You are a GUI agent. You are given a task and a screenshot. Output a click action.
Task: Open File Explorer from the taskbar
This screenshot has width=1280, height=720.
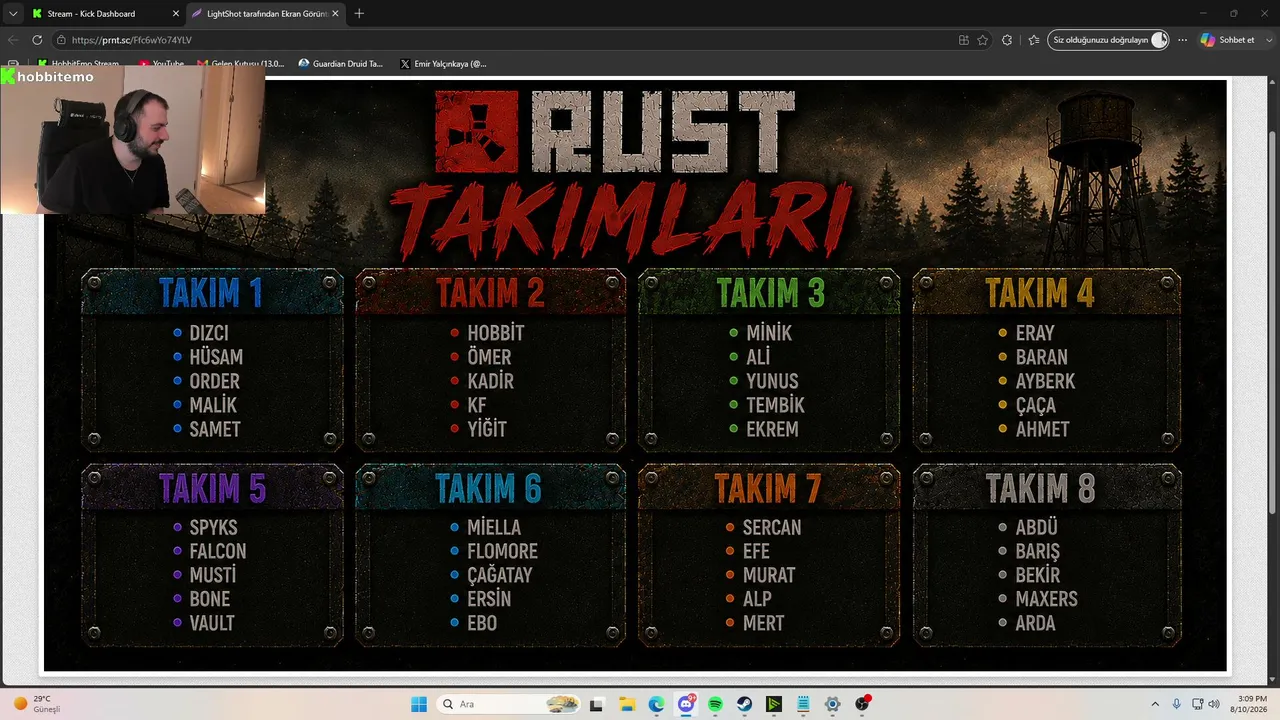(627, 704)
